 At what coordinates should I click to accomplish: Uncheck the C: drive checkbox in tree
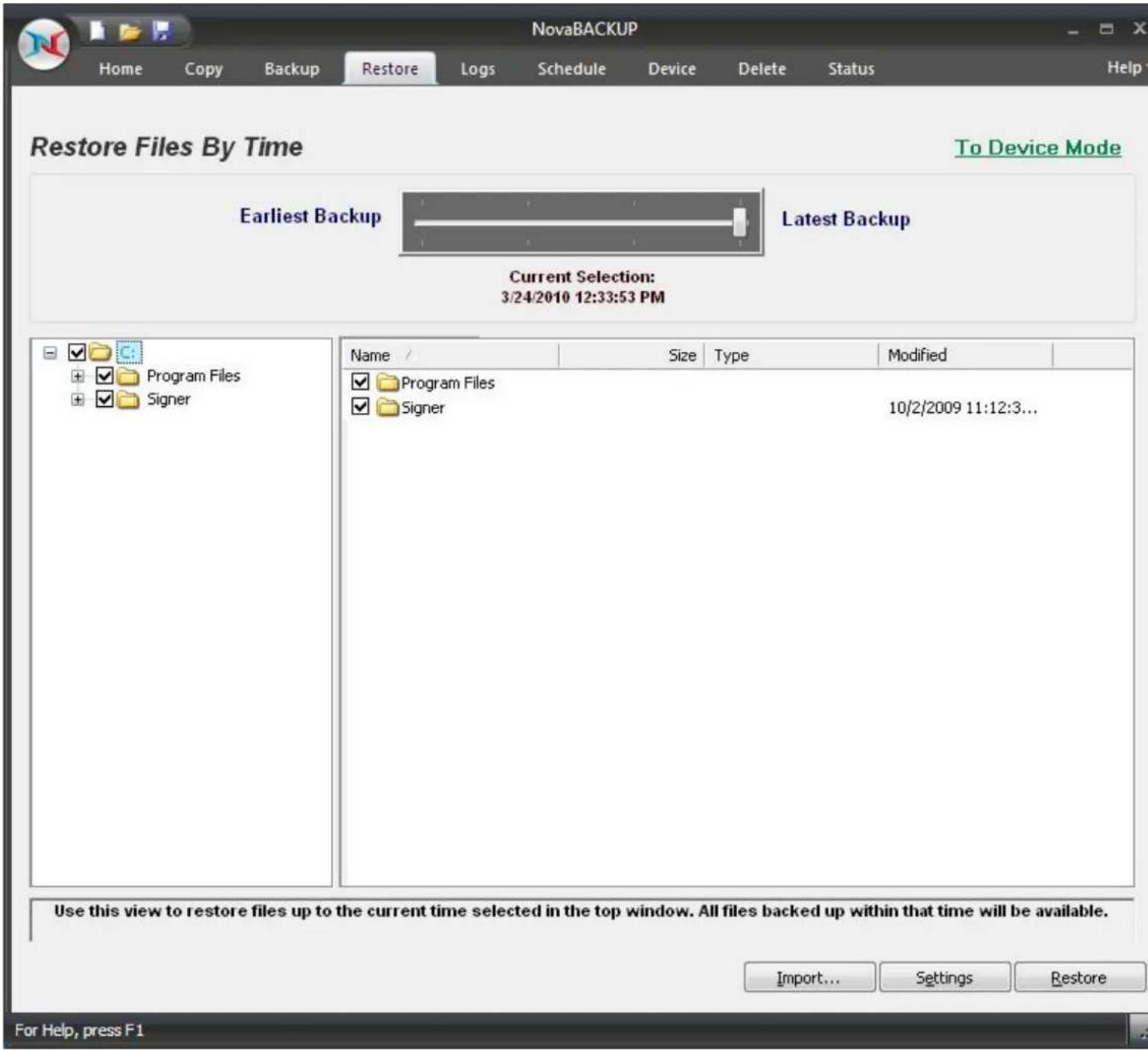click(77, 352)
